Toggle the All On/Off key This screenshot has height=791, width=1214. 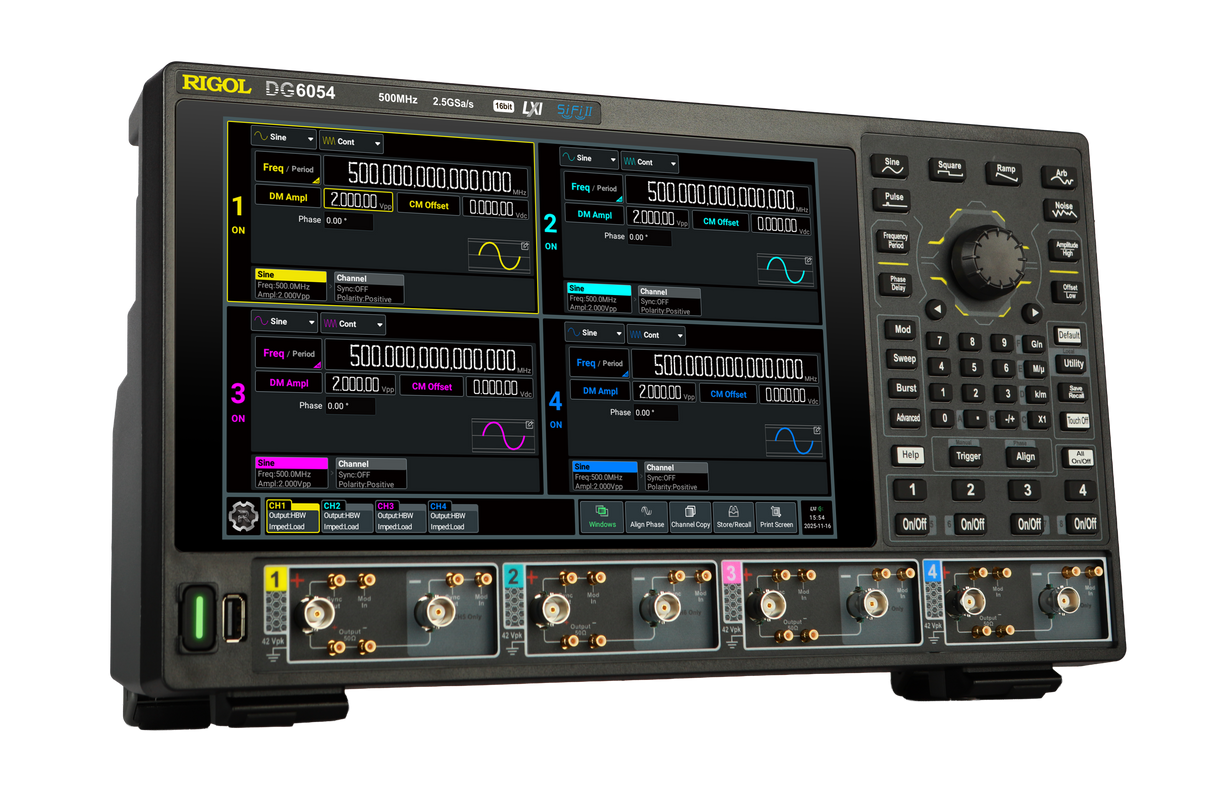coord(1080,458)
